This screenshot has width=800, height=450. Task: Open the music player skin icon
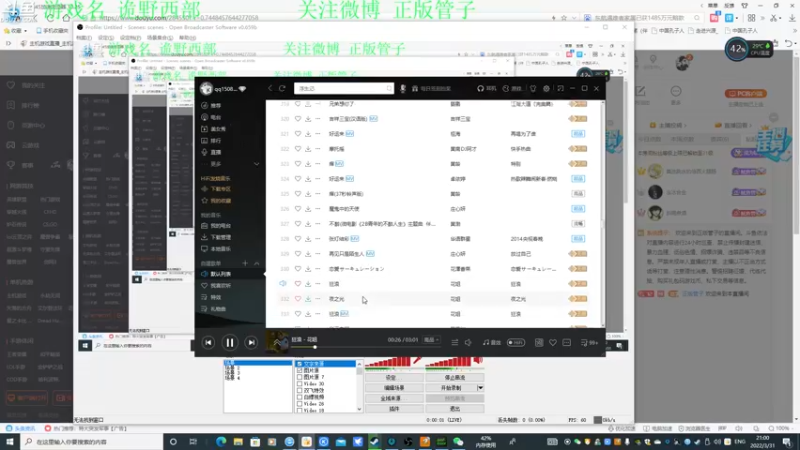[533, 88]
